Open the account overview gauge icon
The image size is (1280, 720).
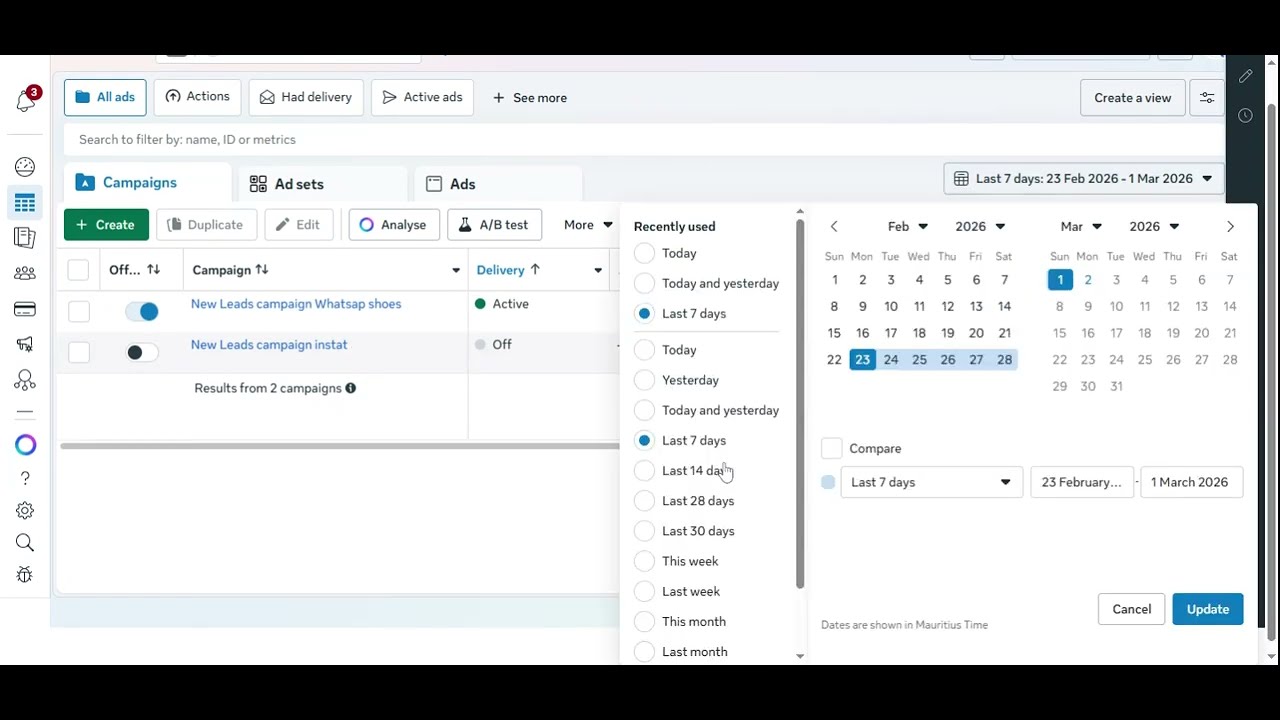click(x=25, y=167)
